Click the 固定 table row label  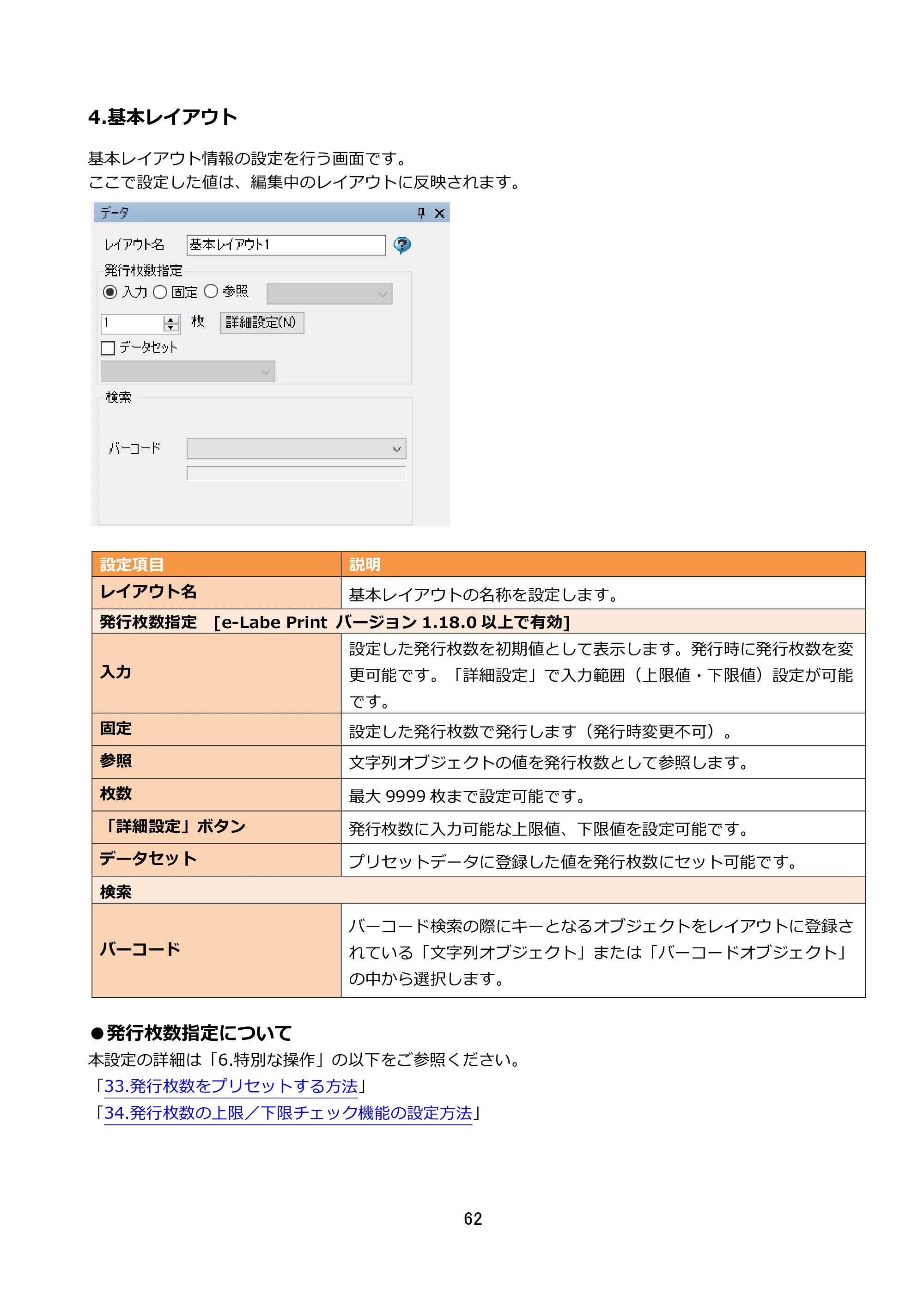point(115,729)
